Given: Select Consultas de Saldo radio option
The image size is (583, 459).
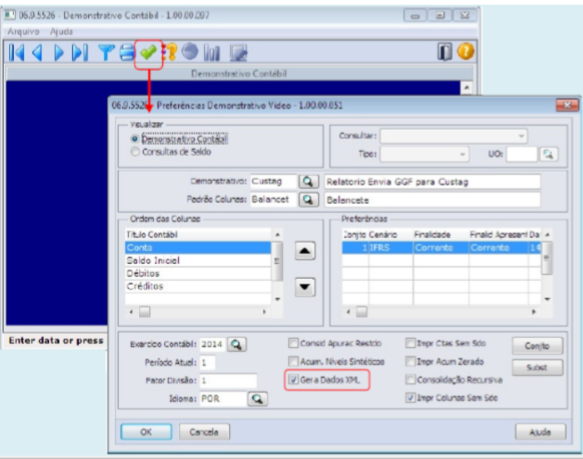Looking at the screenshot, I should (135, 152).
